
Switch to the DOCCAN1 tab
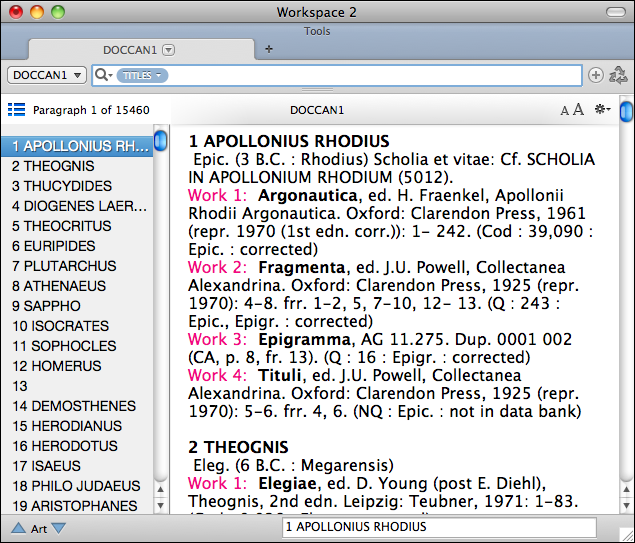point(130,49)
